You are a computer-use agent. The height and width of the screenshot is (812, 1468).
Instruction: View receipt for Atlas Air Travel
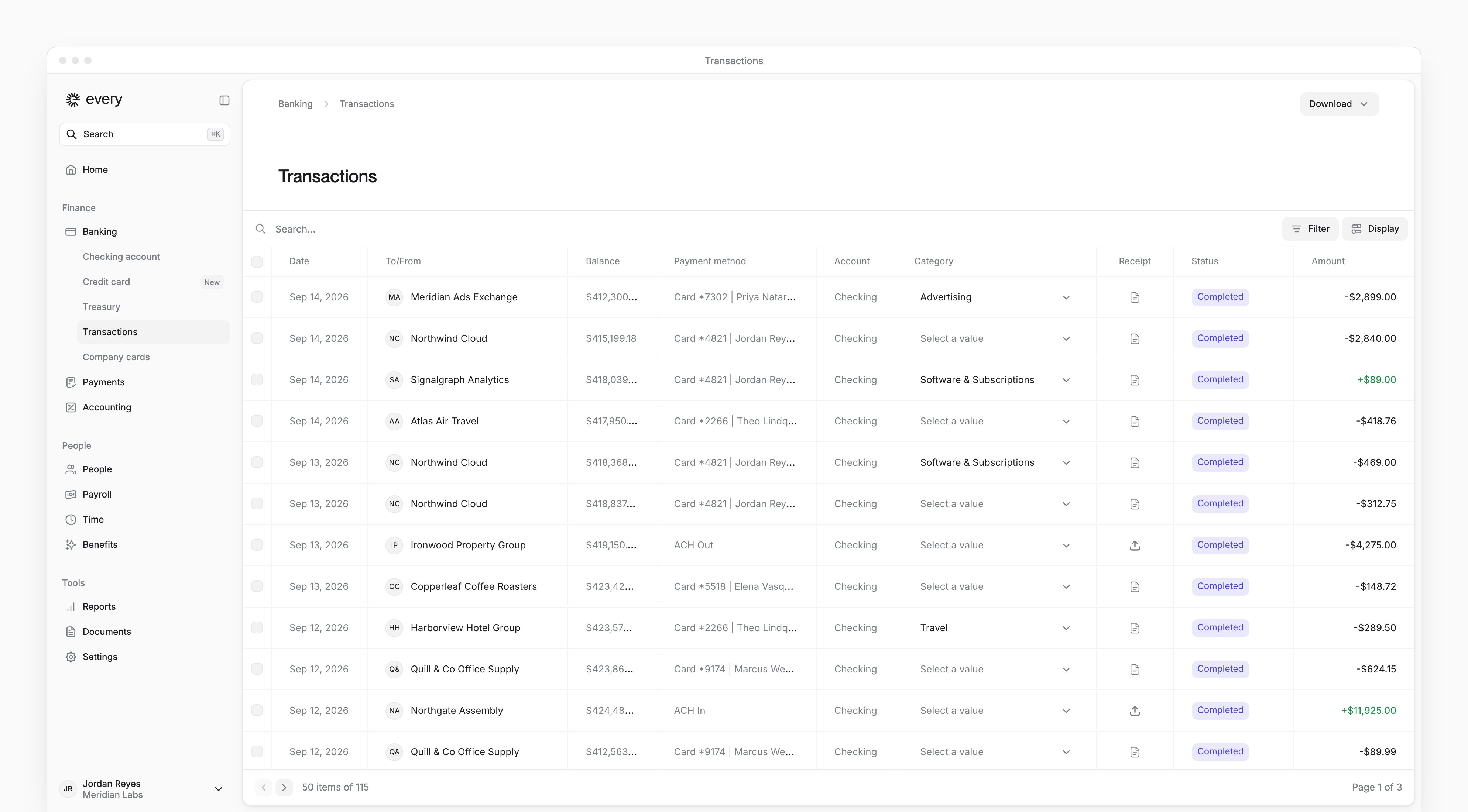coord(1135,421)
